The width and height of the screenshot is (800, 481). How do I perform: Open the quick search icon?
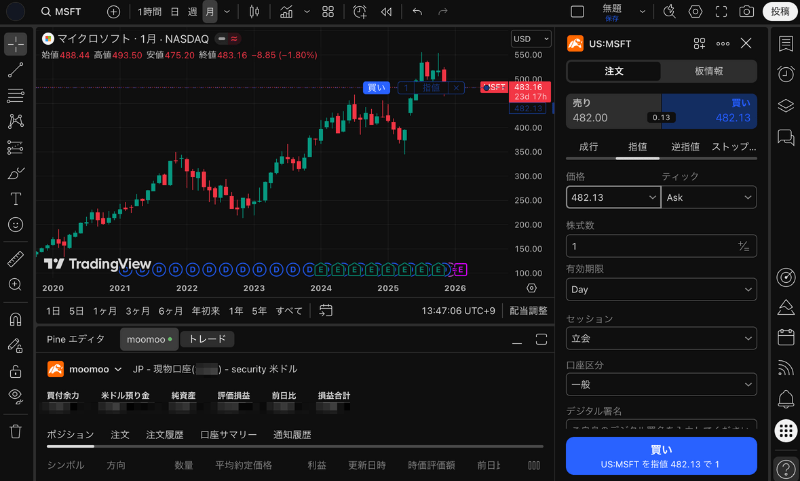(669, 12)
